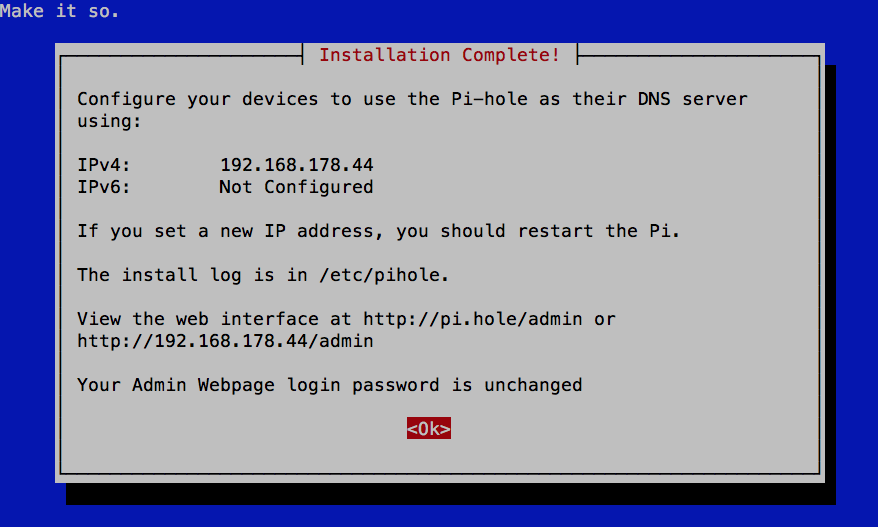This screenshot has height=528, width=878.
Task: Select the IPv4 address value 192.168.178.44
Action: click(x=297, y=165)
